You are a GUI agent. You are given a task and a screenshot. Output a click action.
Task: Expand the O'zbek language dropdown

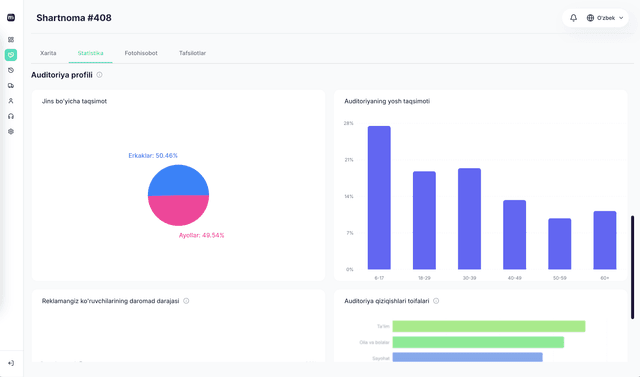pyautogui.click(x=605, y=18)
